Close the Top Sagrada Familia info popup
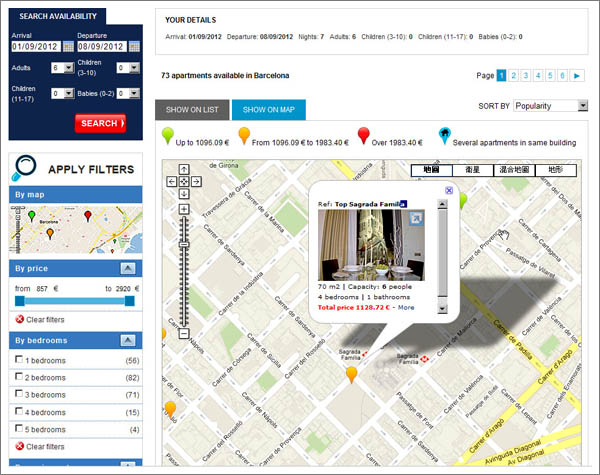 point(449,190)
